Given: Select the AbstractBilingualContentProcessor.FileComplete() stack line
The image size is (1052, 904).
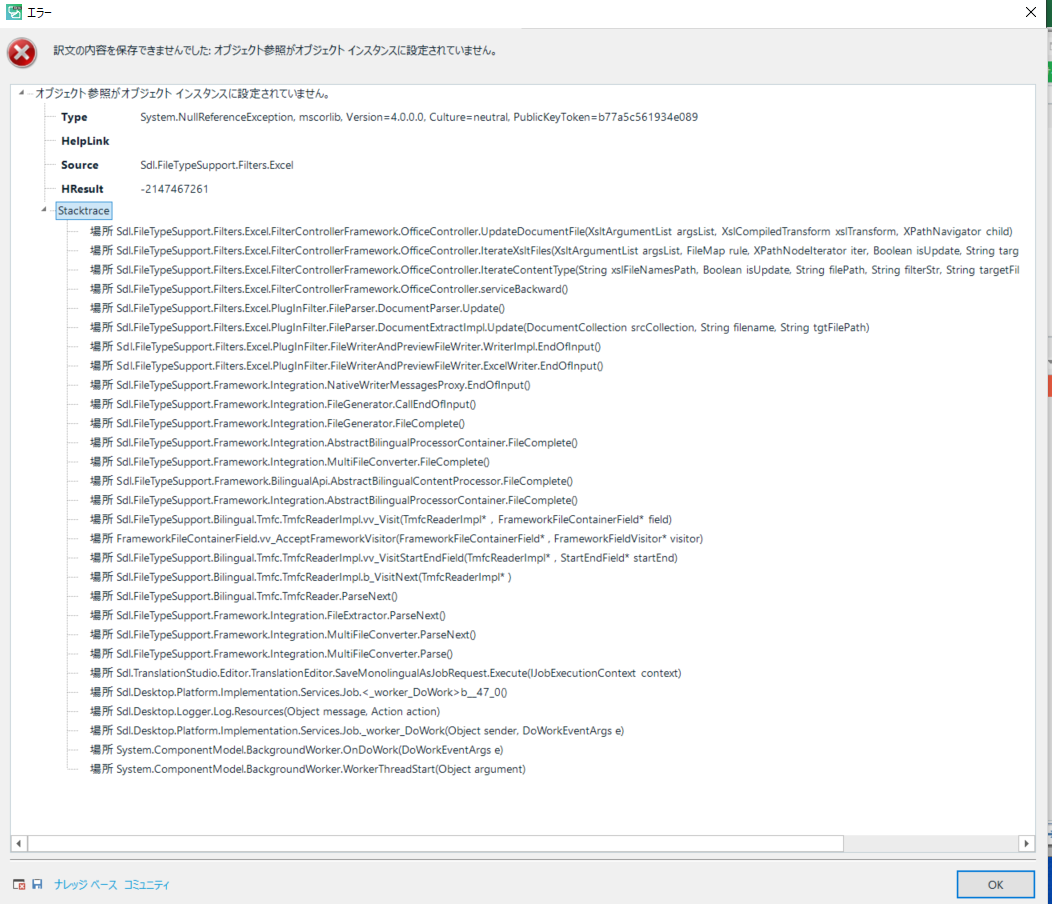Looking at the screenshot, I should [331, 481].
